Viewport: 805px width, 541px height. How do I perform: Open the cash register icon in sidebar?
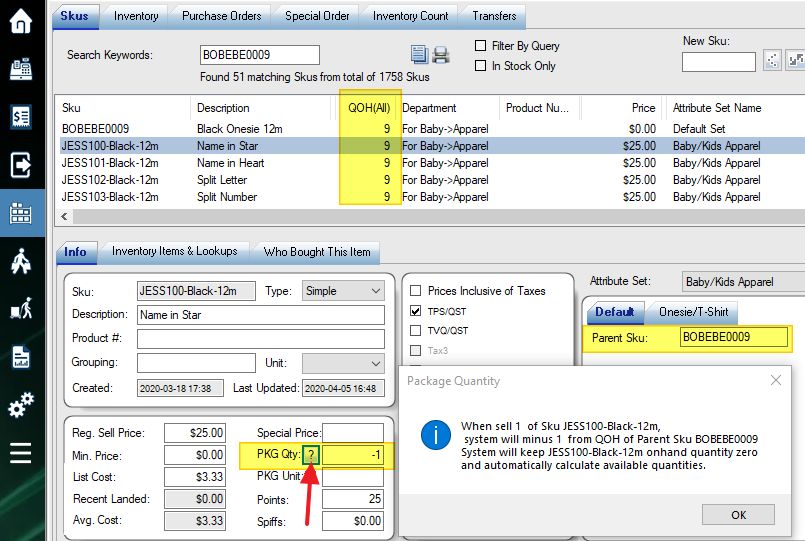[x=21, y=69]
